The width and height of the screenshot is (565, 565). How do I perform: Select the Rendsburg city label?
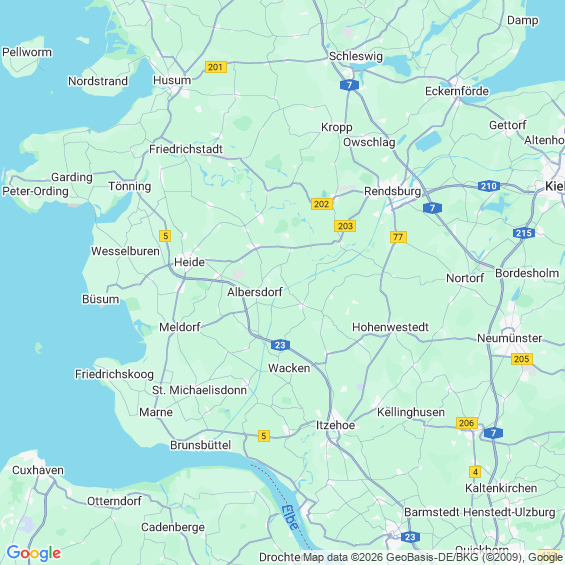(x=392, y=191)
